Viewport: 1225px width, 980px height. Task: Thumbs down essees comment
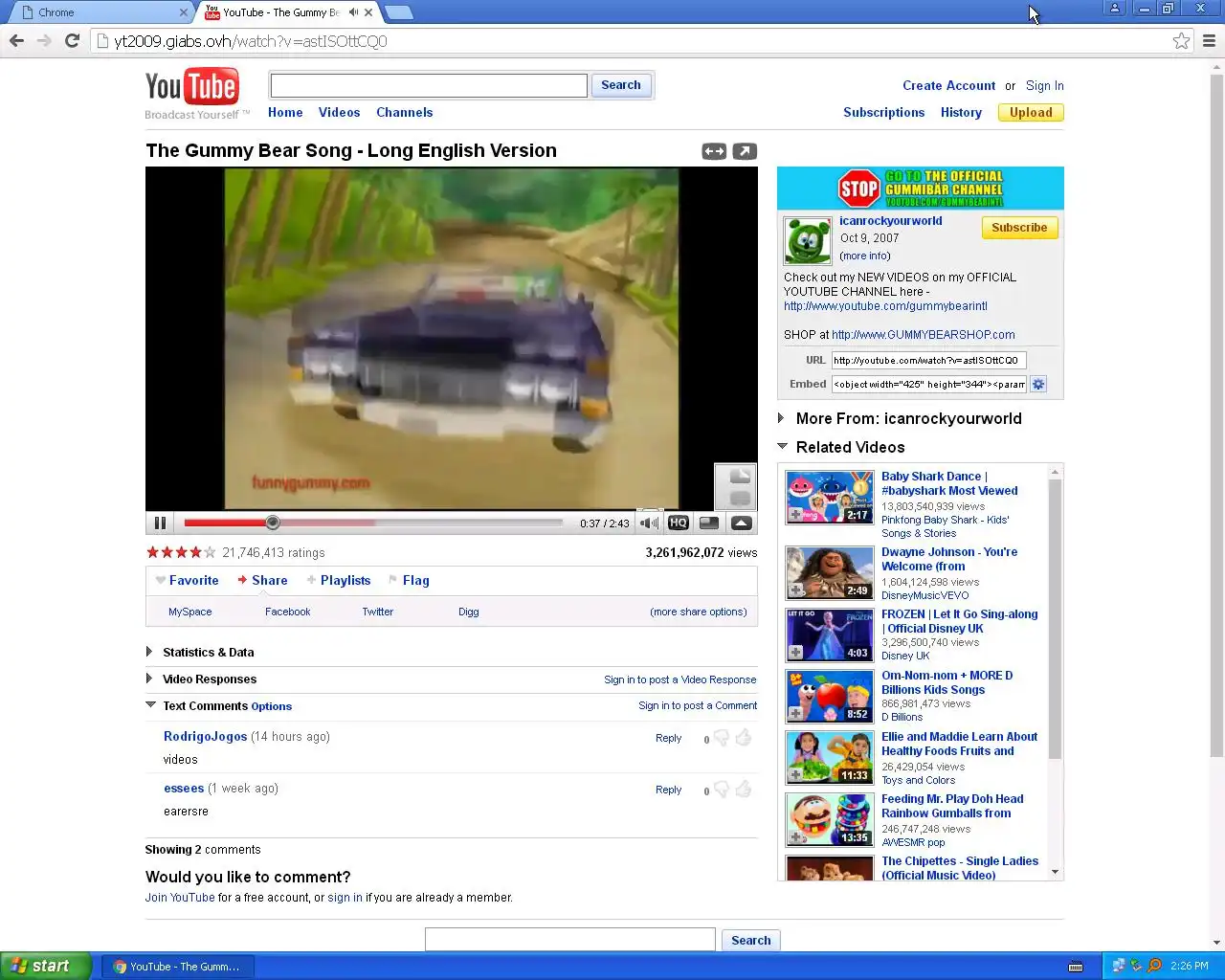[x=722, y=790]
